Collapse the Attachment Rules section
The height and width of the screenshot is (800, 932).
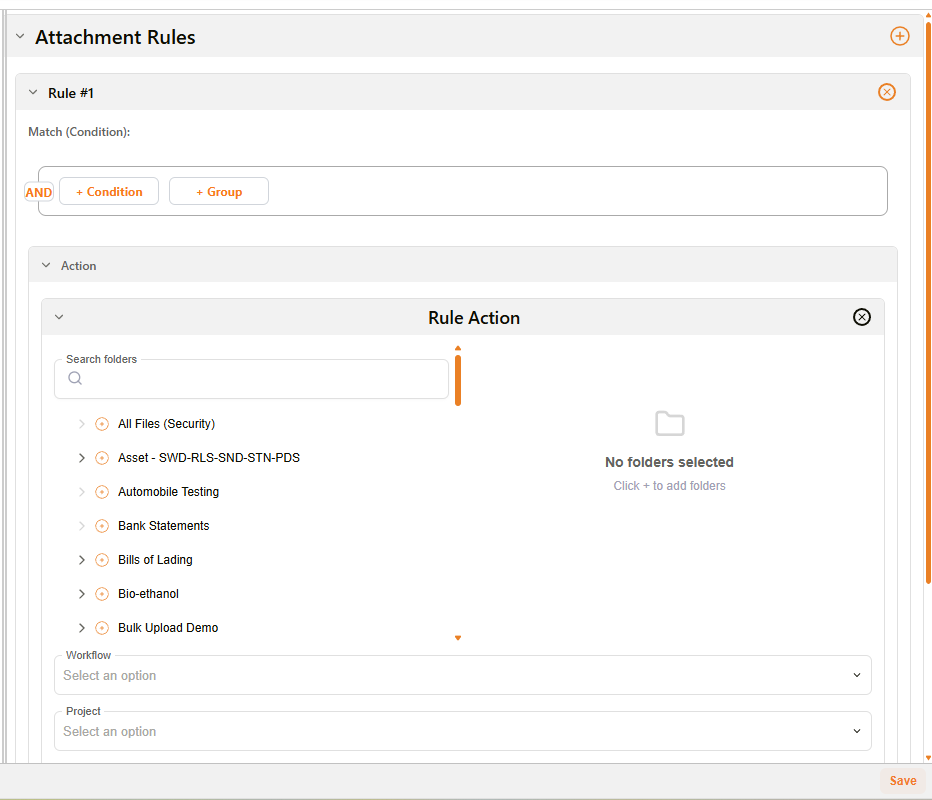click(x=20, y=36)
